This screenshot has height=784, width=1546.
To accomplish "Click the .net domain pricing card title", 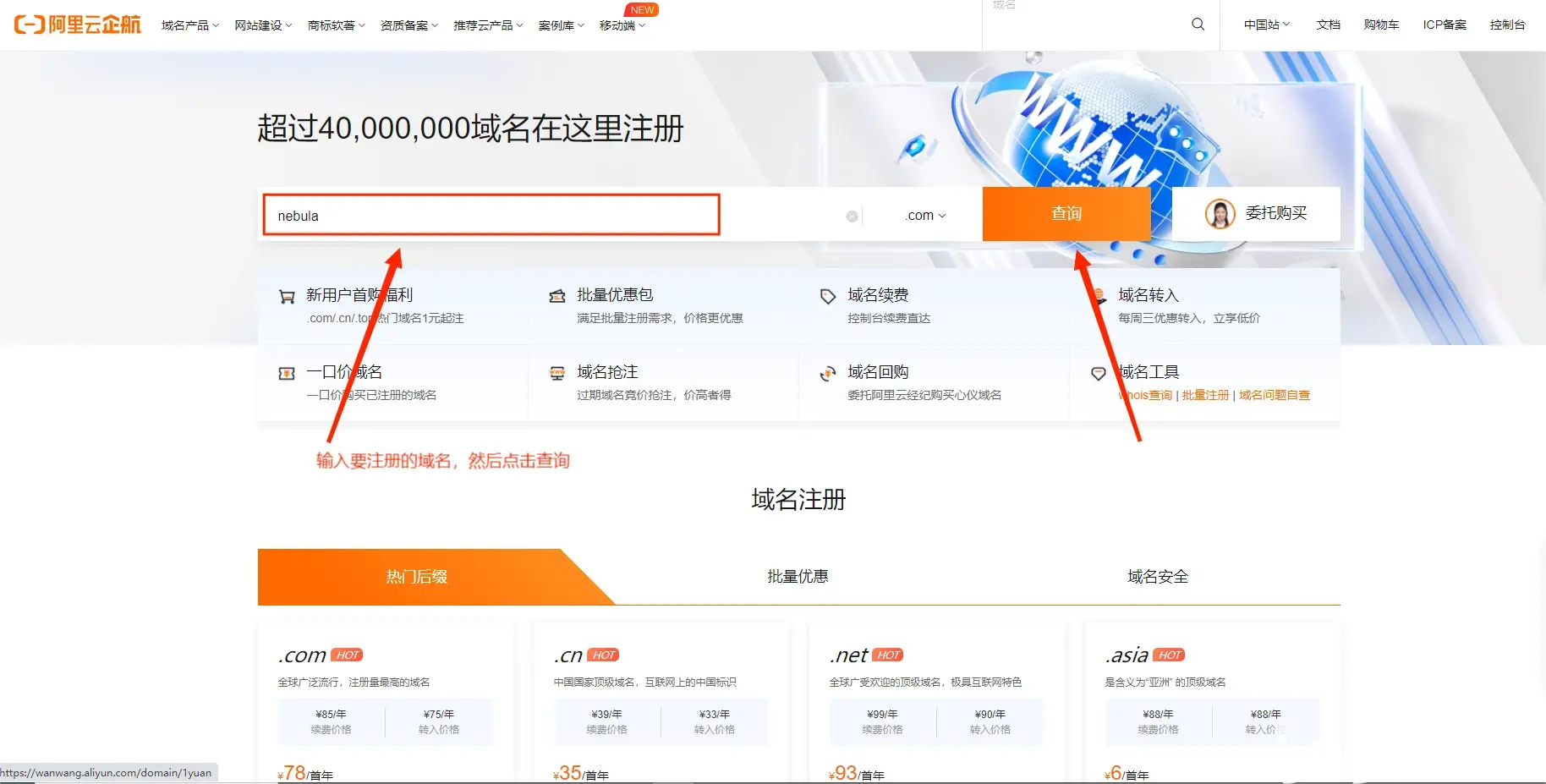I will [848, 655].
